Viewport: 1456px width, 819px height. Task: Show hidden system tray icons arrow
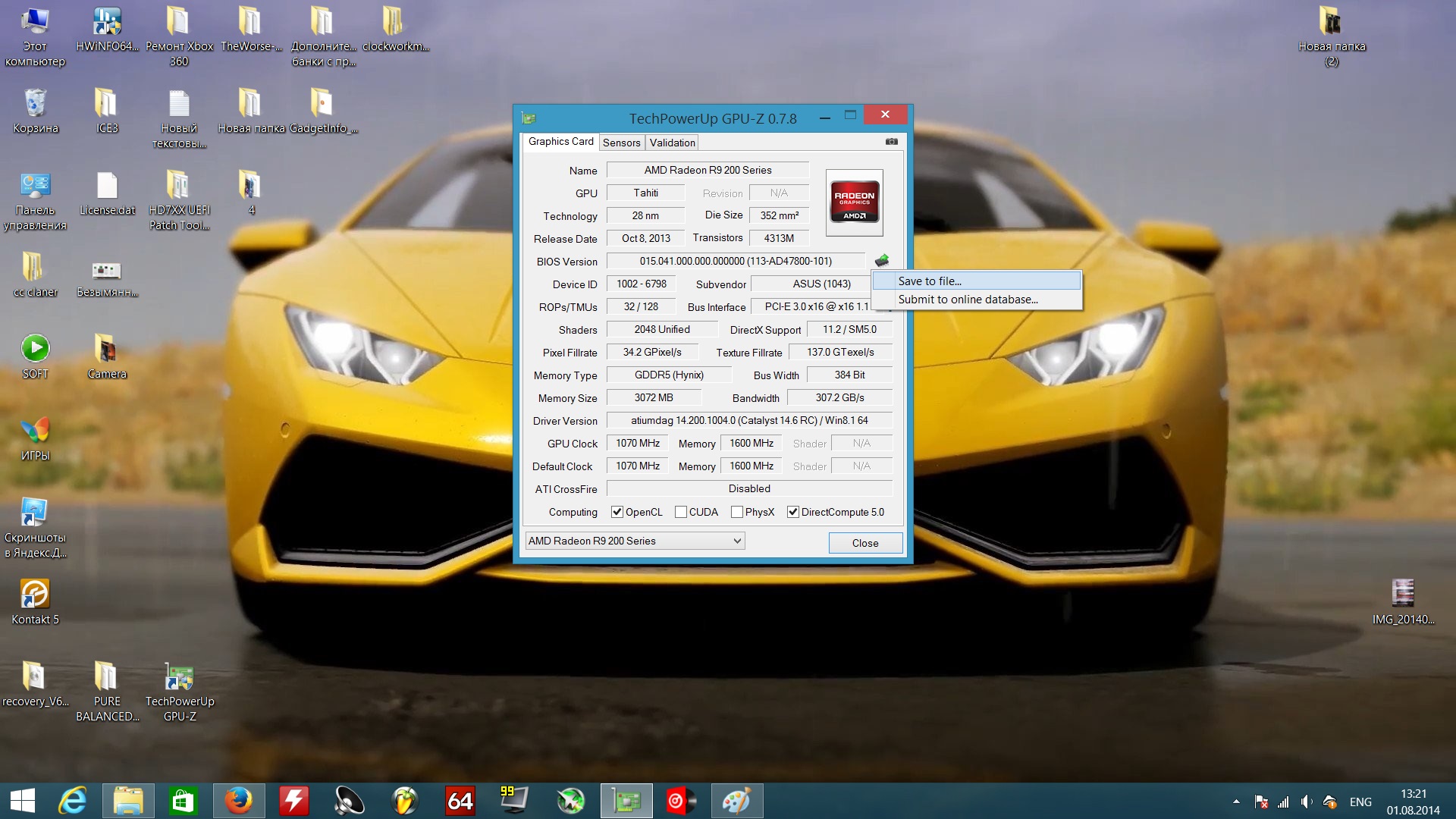click(x=1236, y=802)
